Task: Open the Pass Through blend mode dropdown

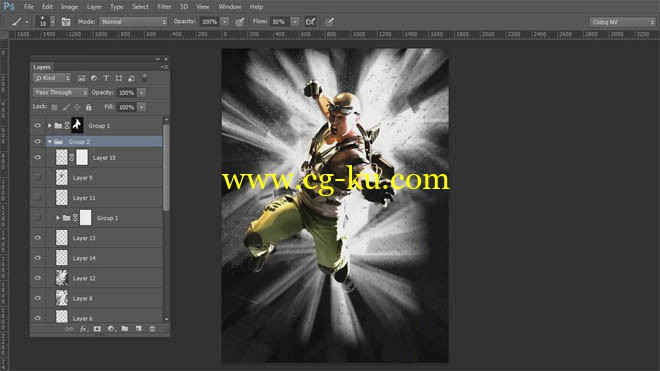Action: [x=60, y=93]
